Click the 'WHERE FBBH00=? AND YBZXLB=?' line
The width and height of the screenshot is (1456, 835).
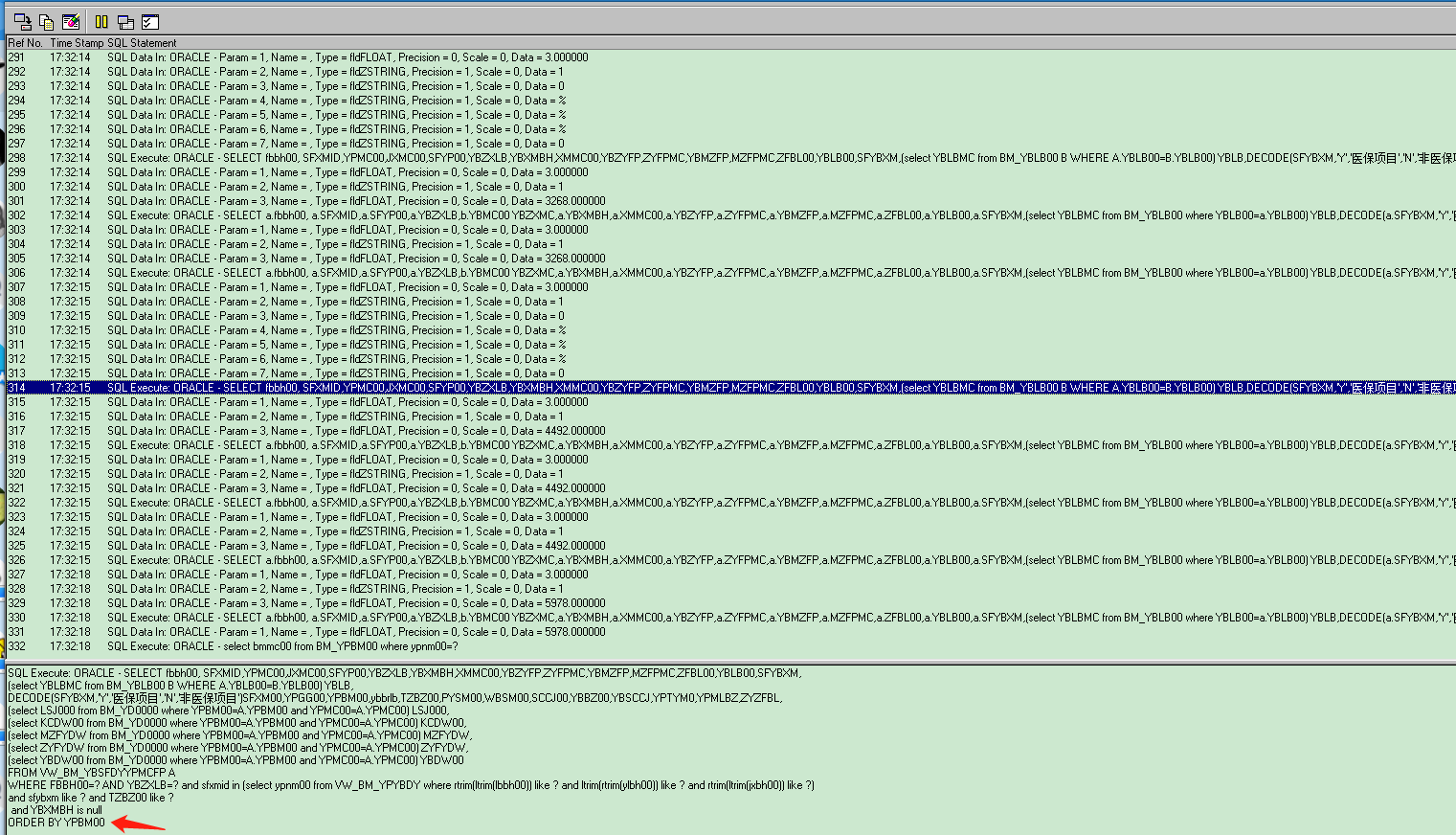point(412,785)
